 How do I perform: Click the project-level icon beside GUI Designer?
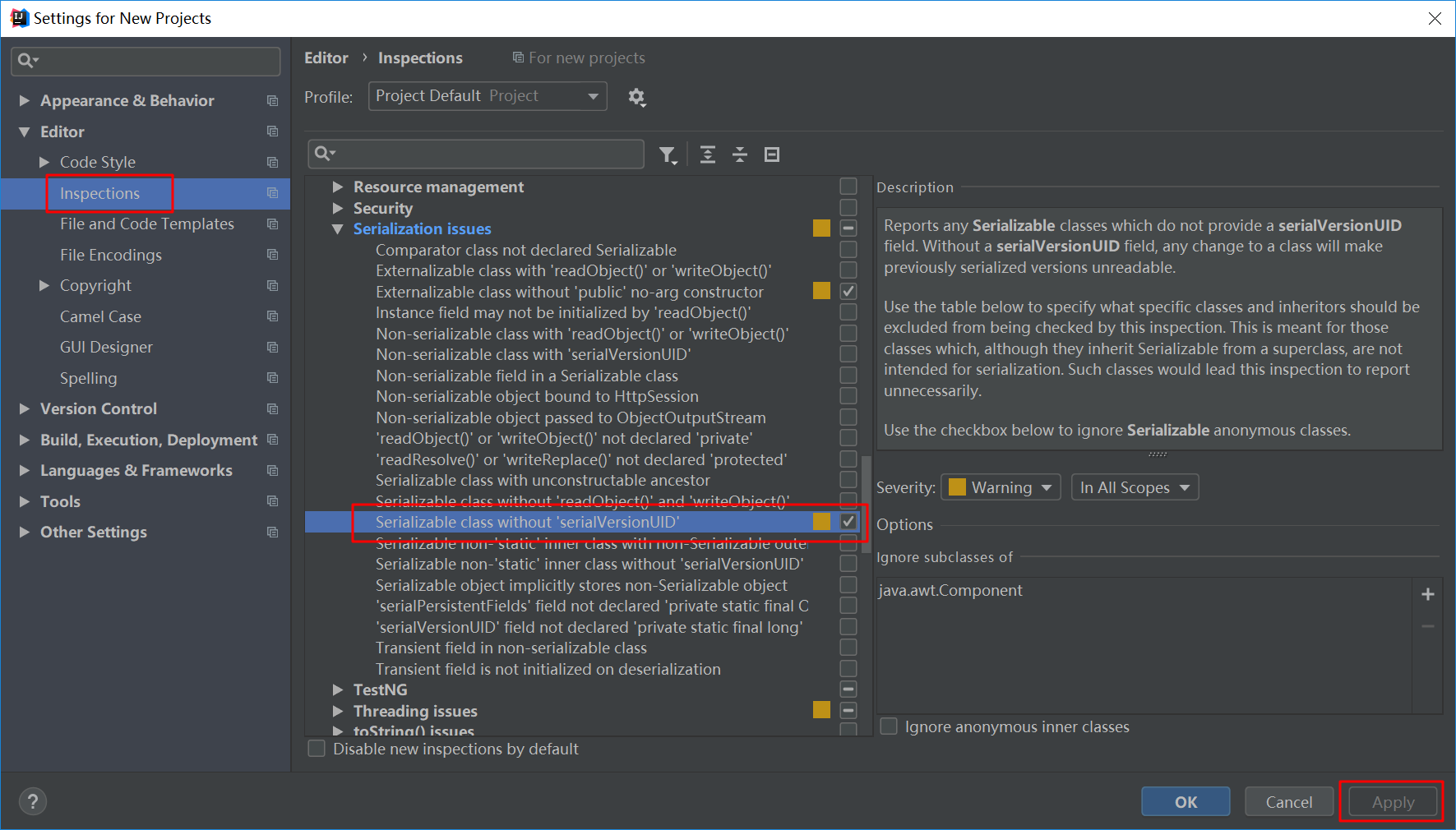[272, 347]
